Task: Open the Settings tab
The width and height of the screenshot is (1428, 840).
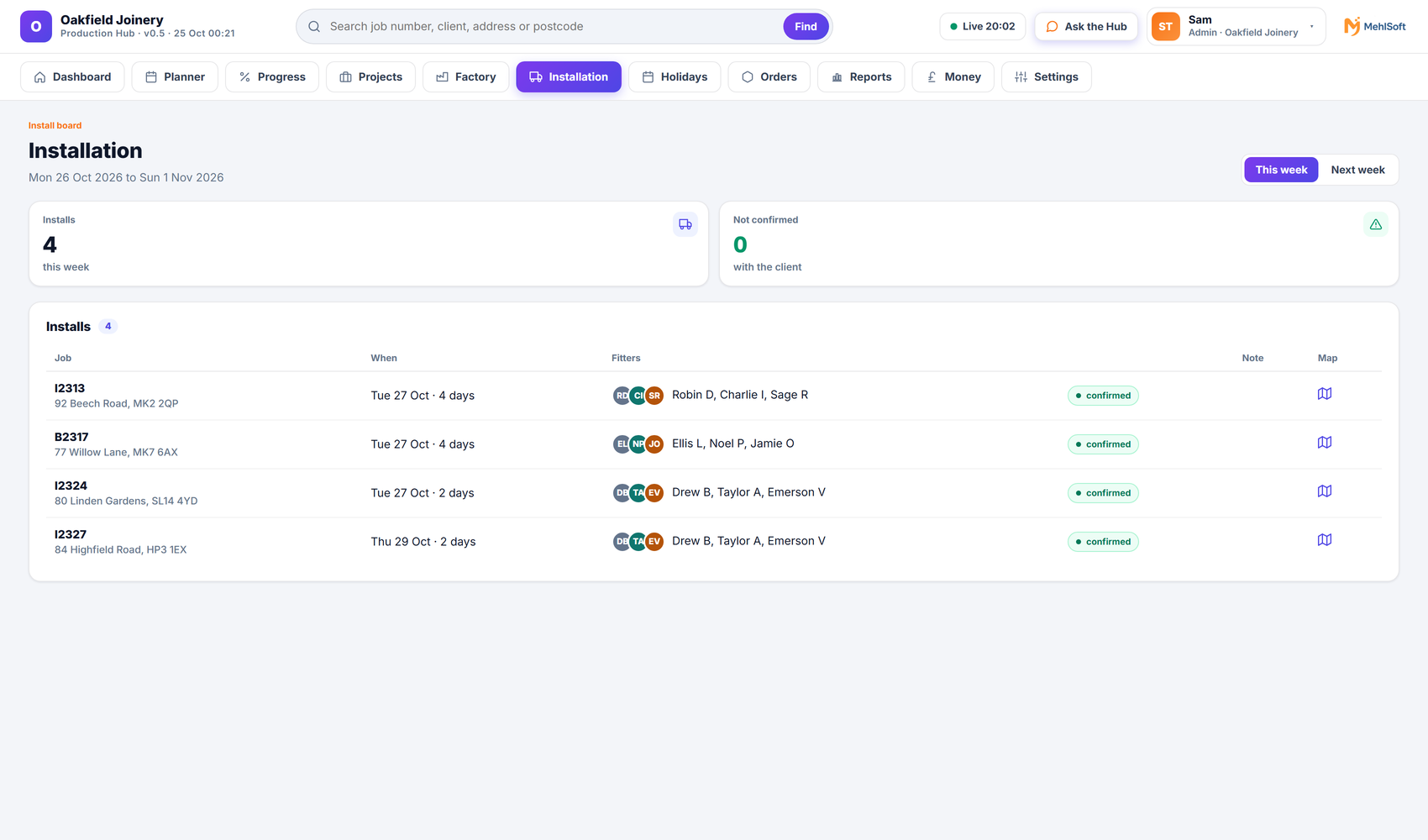Action: pos(1047,77)
